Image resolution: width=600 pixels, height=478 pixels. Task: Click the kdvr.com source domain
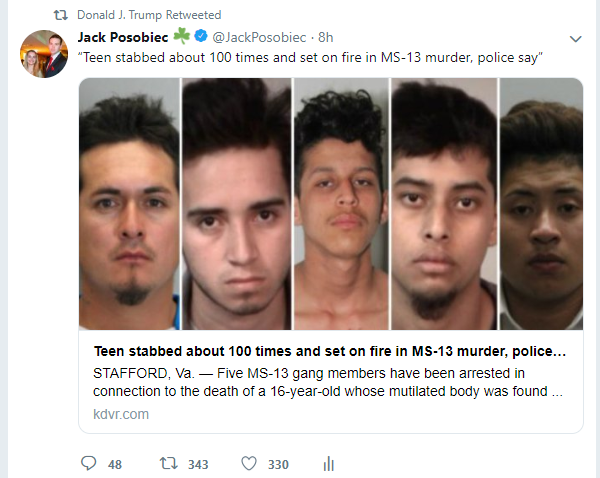click(x=121, y=414)
